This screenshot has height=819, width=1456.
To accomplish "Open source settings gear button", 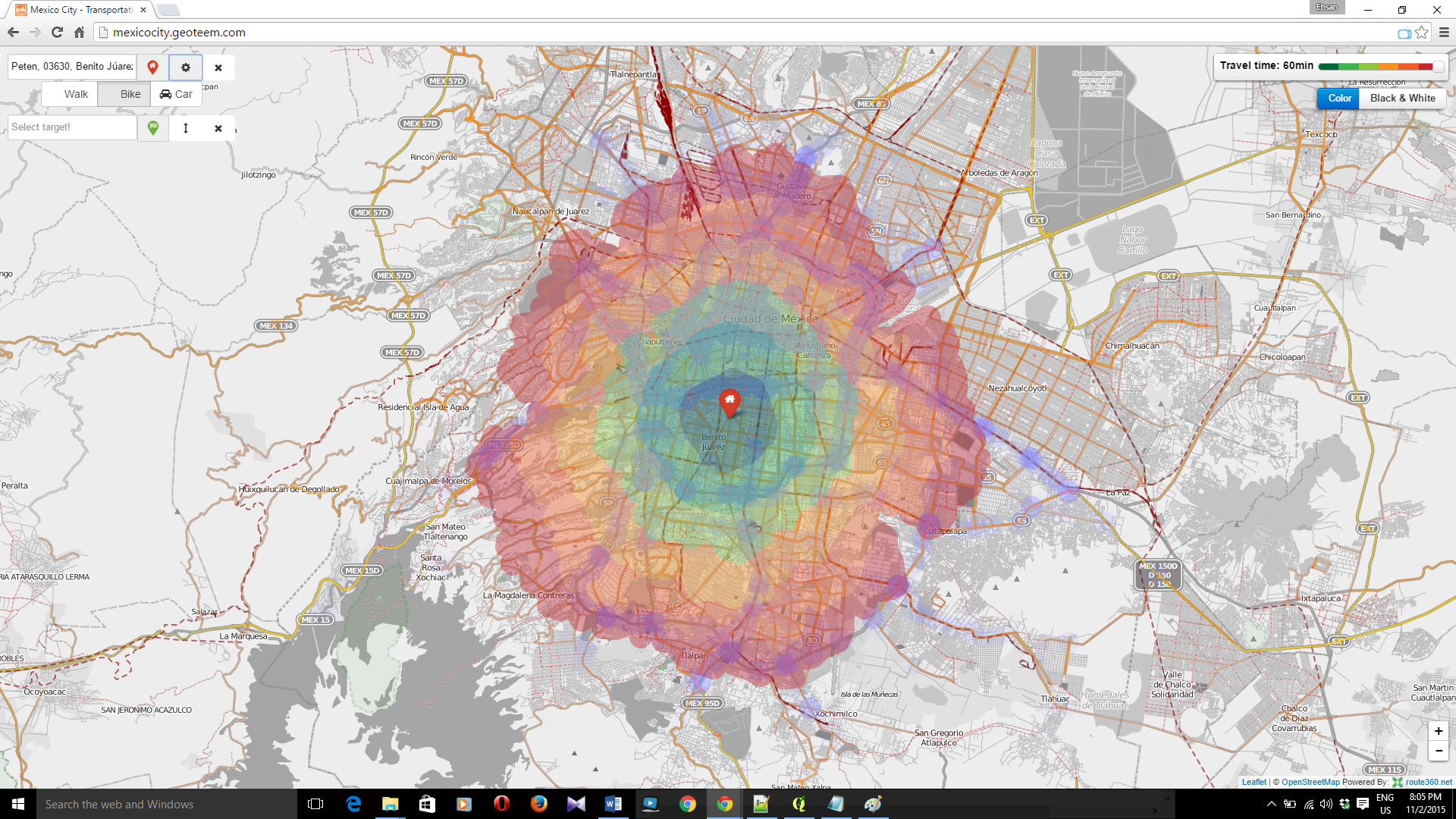I will [186, 67].
